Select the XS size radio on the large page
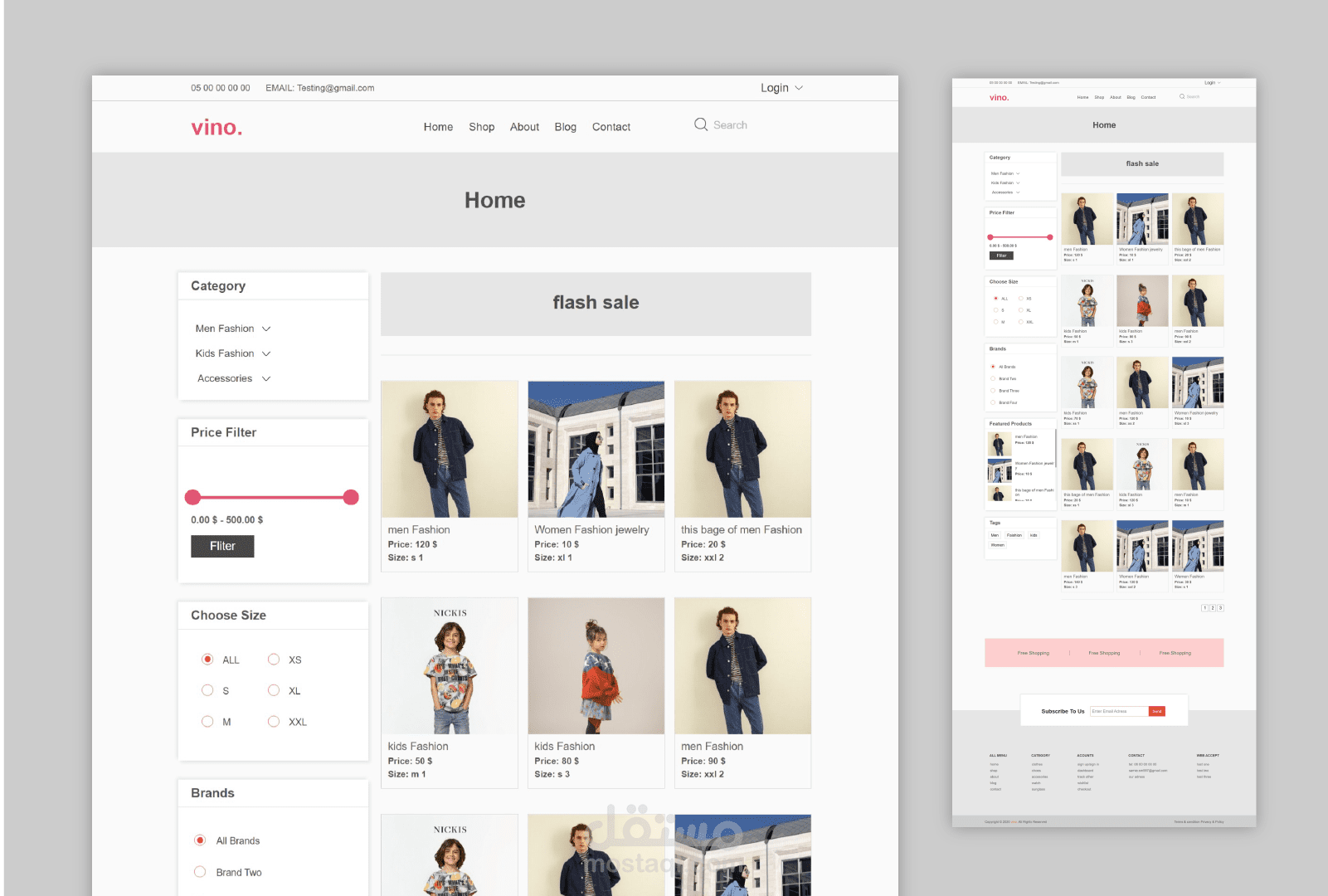Viewport: 1328px width, 896px height. tap(274, 660)
